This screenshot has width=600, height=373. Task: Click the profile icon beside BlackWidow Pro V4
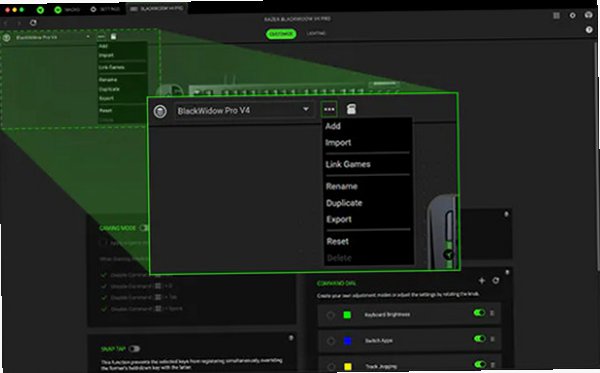click(x=6, y=37)
